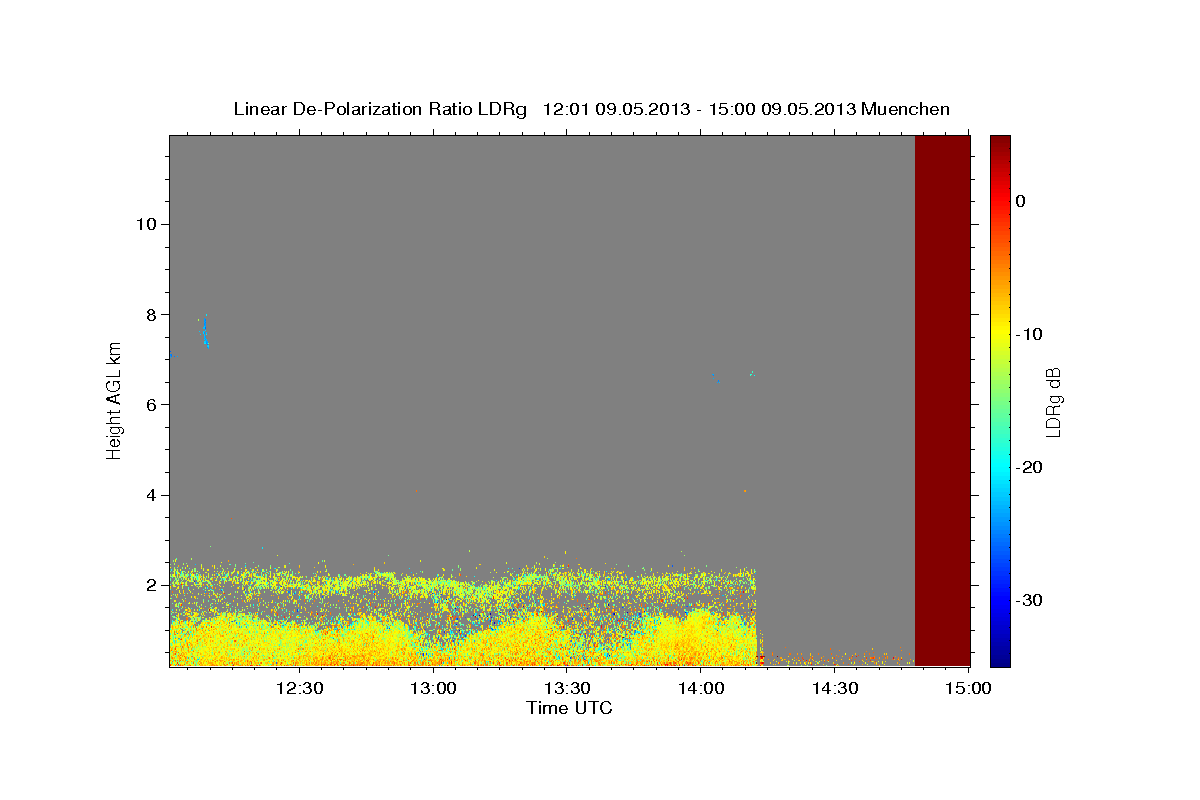This screenshot has height=800, width=1200.
Task: Click the colorbar value -20
Action: click(x=1030, y=467)
